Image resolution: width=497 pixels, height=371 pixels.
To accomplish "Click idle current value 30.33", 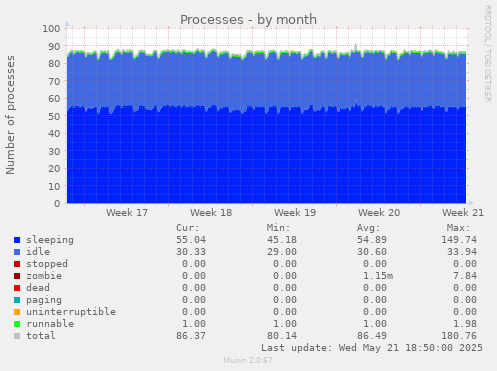I will click(x=191, y=252).
